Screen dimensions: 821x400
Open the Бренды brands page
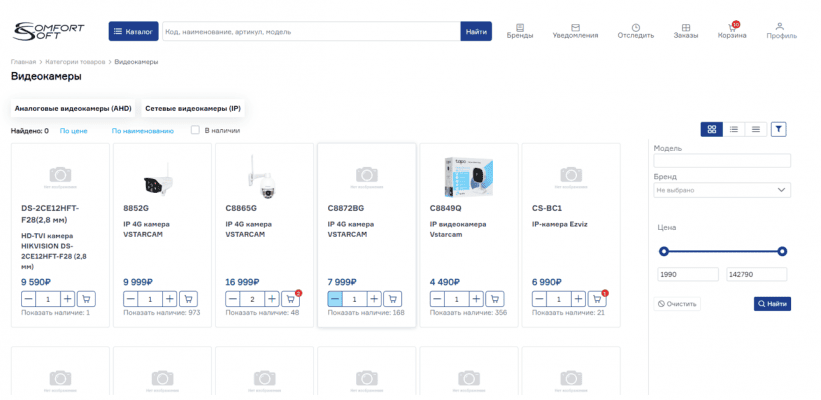520,30
